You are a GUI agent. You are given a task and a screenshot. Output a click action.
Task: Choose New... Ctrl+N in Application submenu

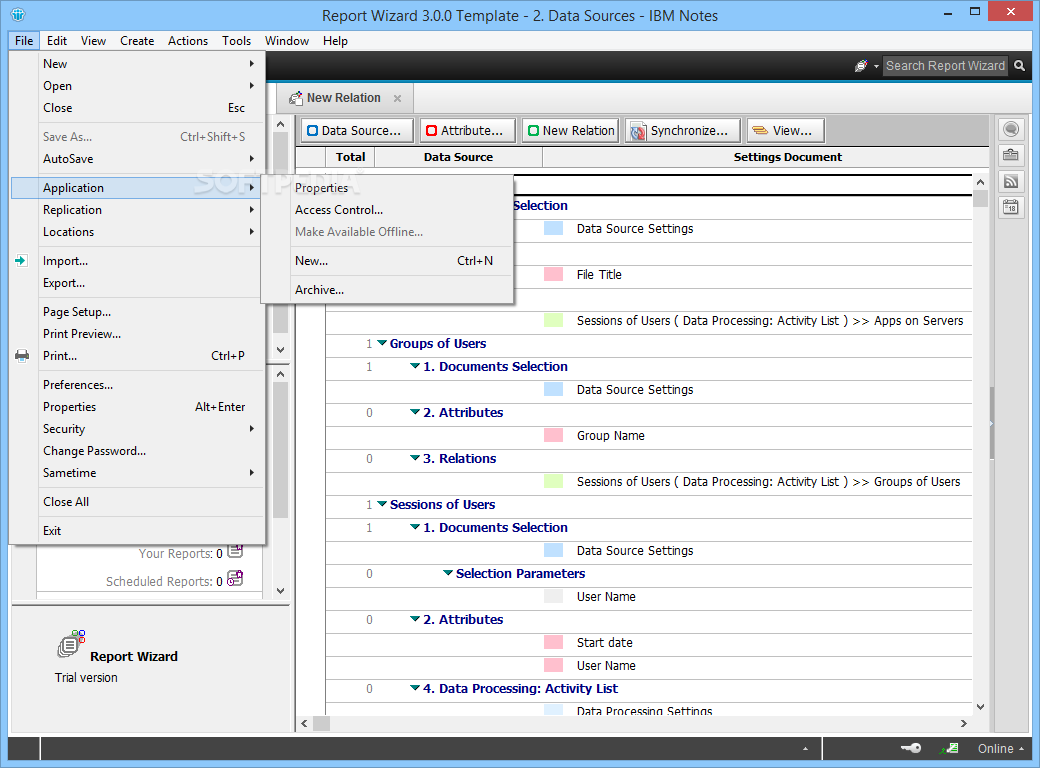point(388,261)
